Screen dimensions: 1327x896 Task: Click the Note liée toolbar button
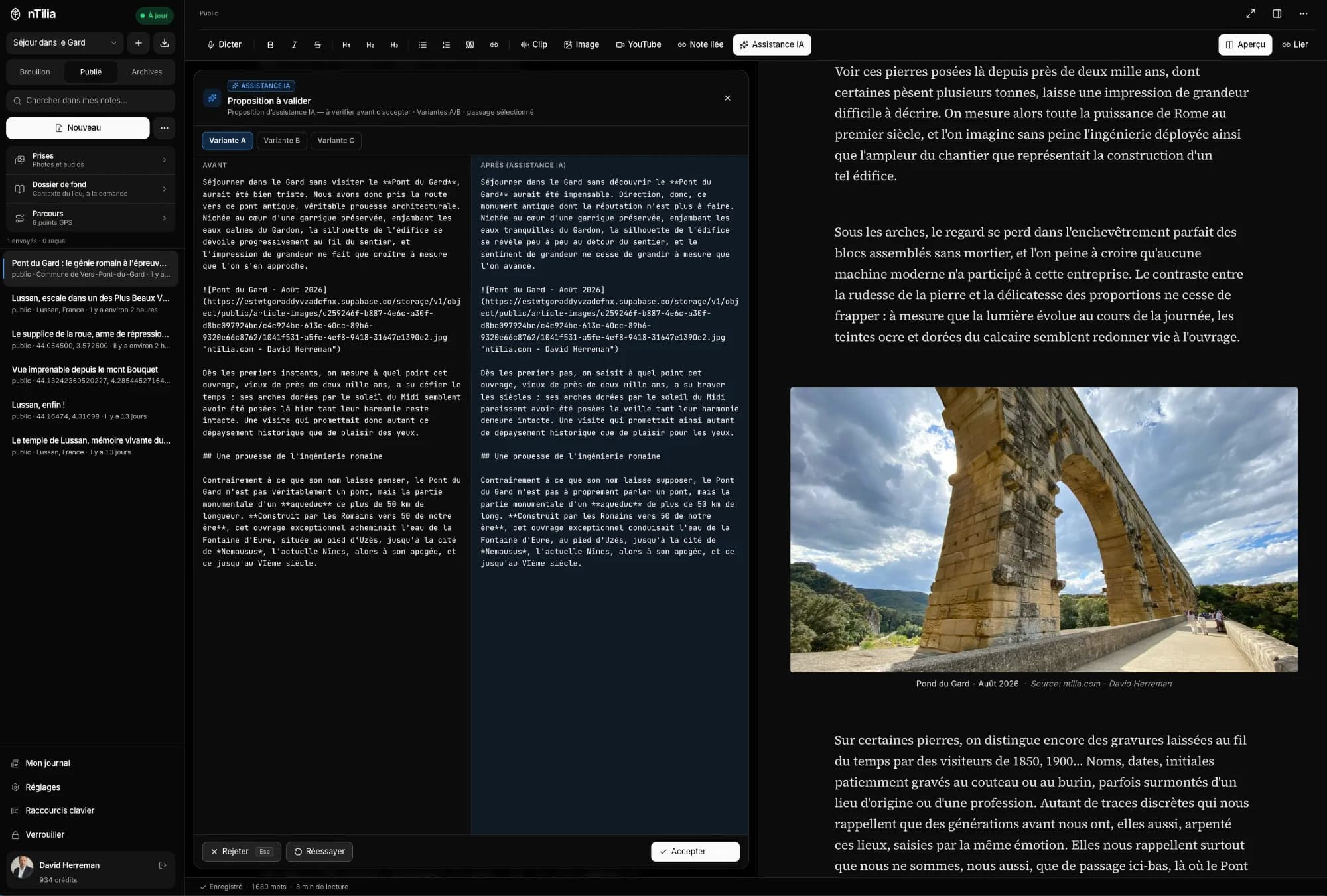(700, 44)
